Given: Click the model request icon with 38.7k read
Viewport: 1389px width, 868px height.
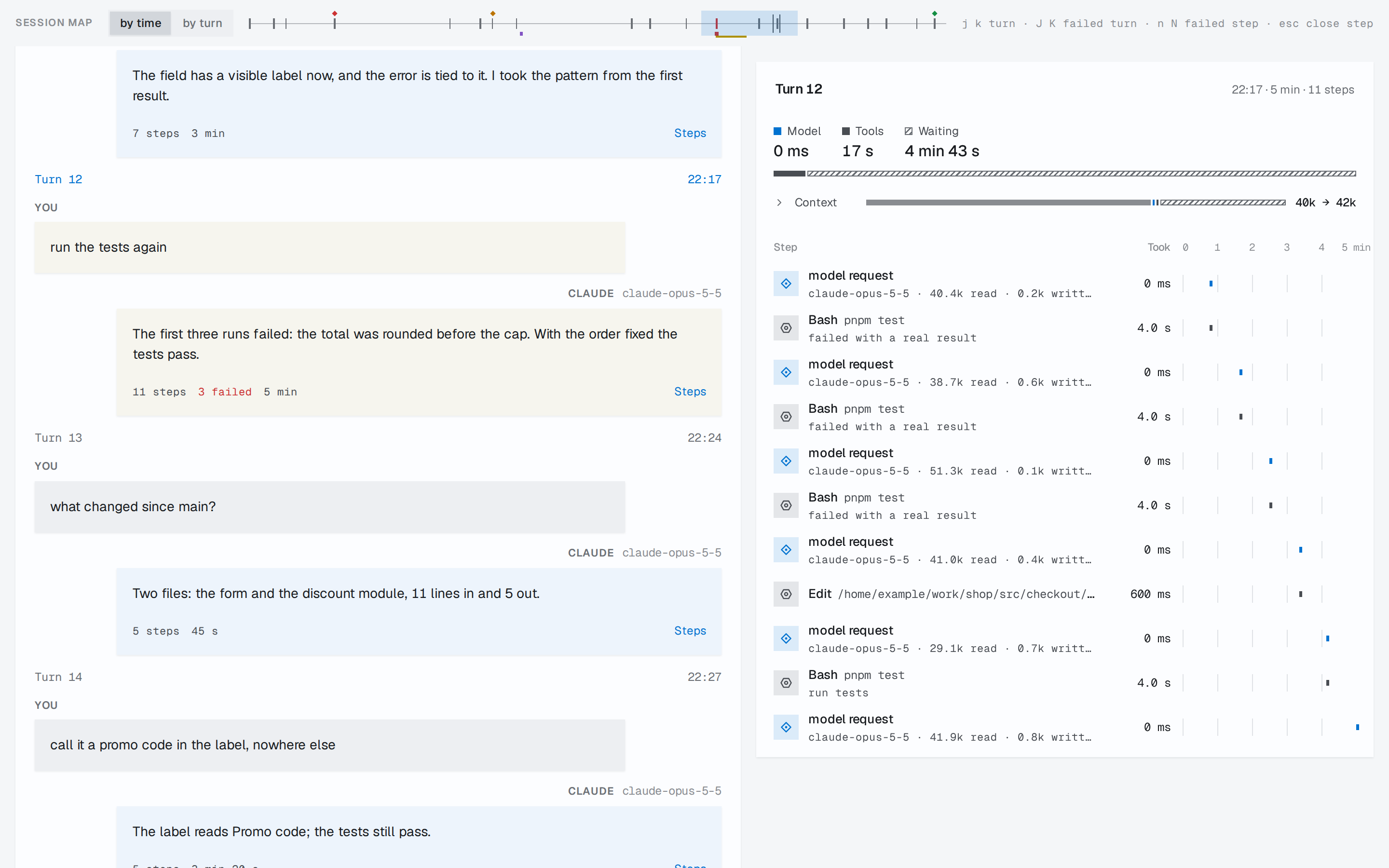Looking at the screenshot, I should [x=786, y=372].
